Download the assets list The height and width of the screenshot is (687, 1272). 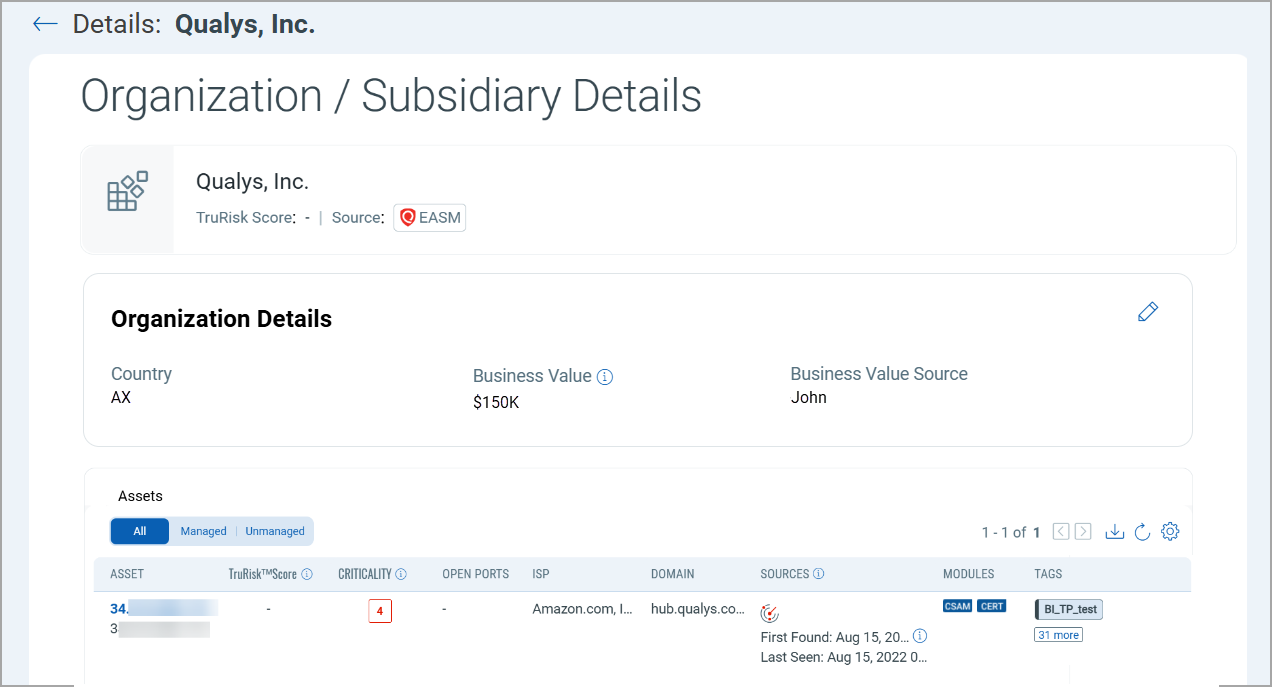coord(1114,532)
